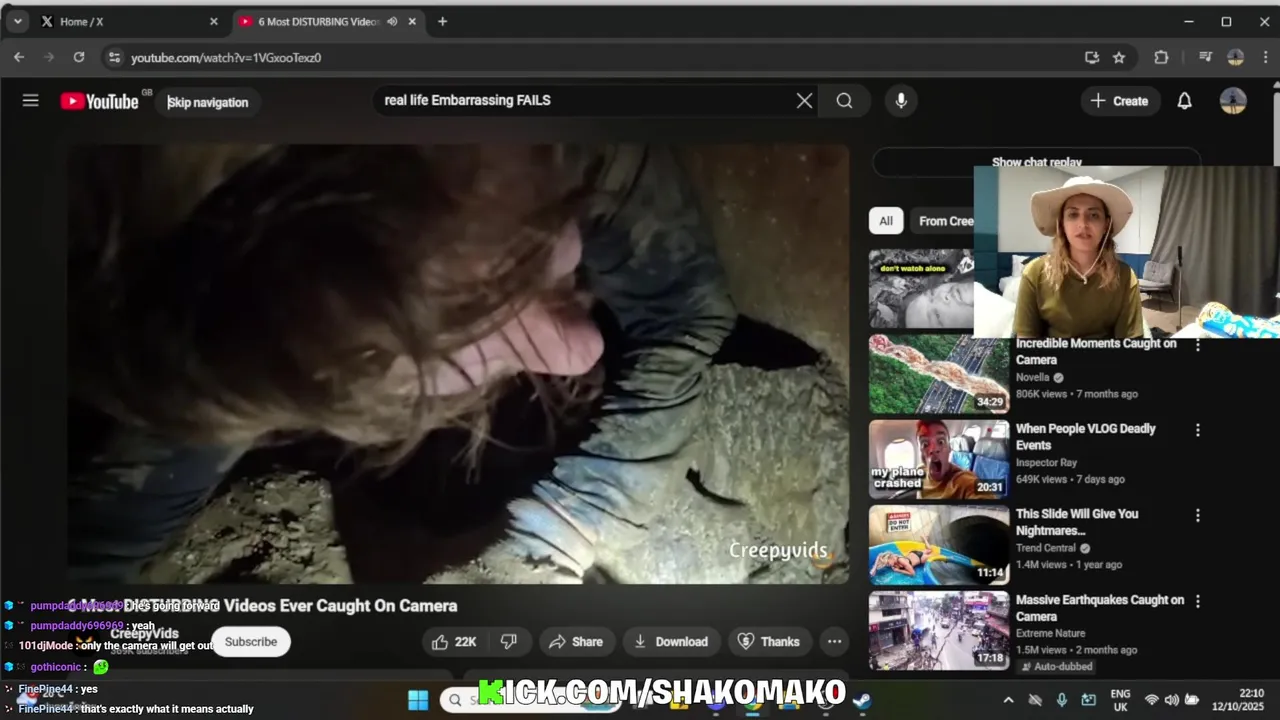Open more actions ellipsis under video
The height and width of the screenshot is (720, 1280).
834,642
